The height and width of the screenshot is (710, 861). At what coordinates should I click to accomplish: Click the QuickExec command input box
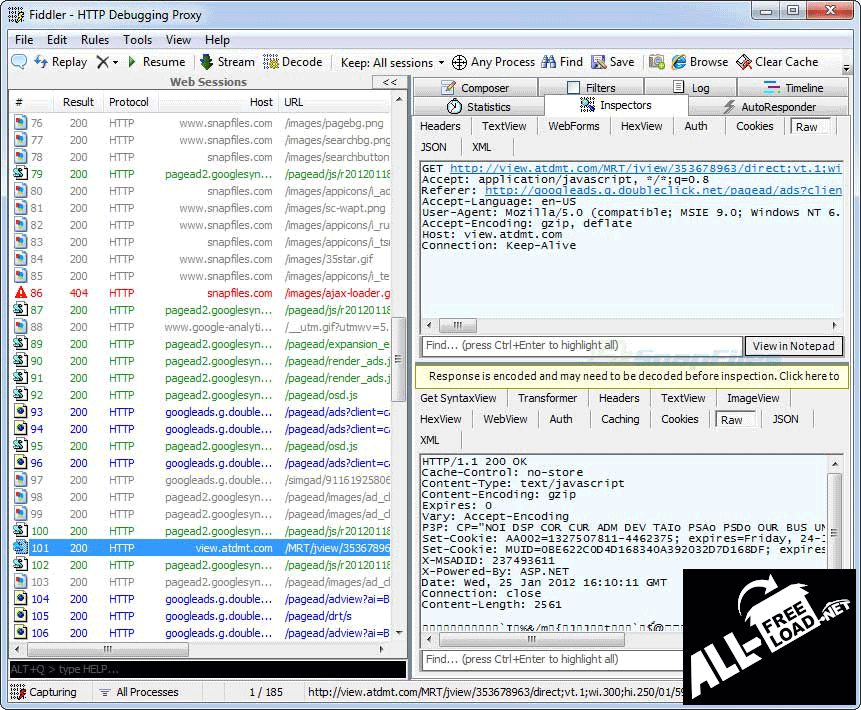(x=207, y=668)
